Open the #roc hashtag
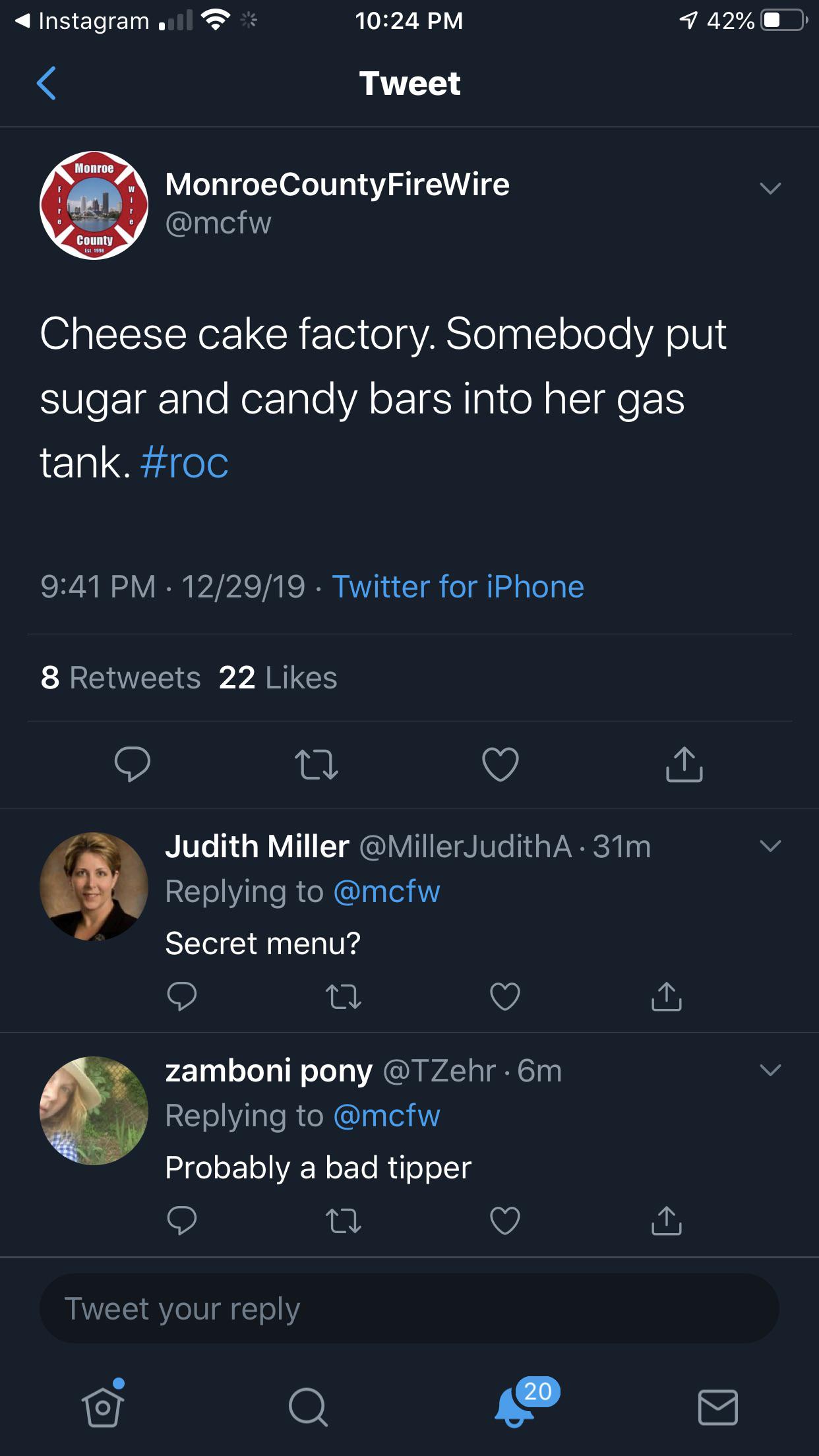This screenshot has width=819, height=1456. 185,463
